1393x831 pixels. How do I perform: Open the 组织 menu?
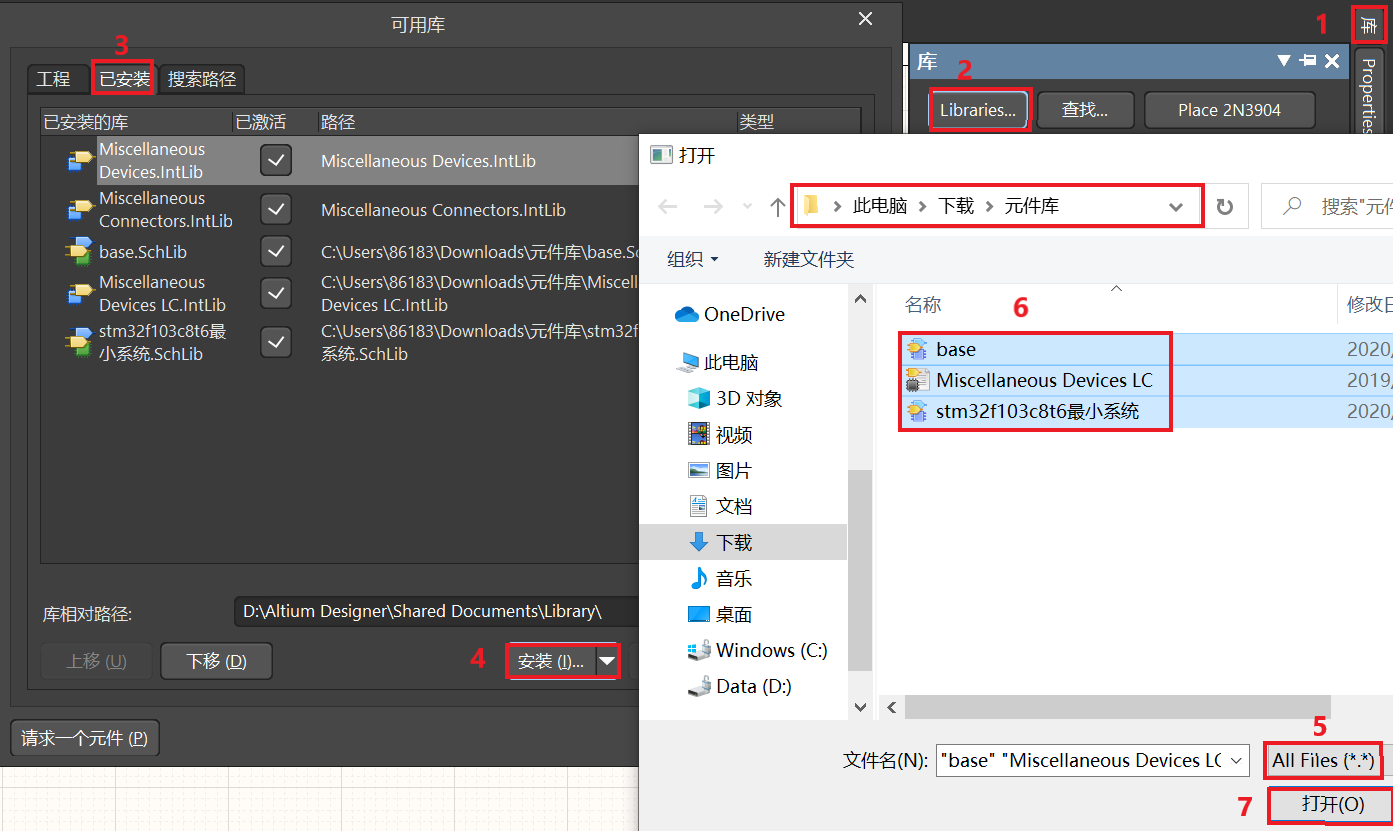693,259
